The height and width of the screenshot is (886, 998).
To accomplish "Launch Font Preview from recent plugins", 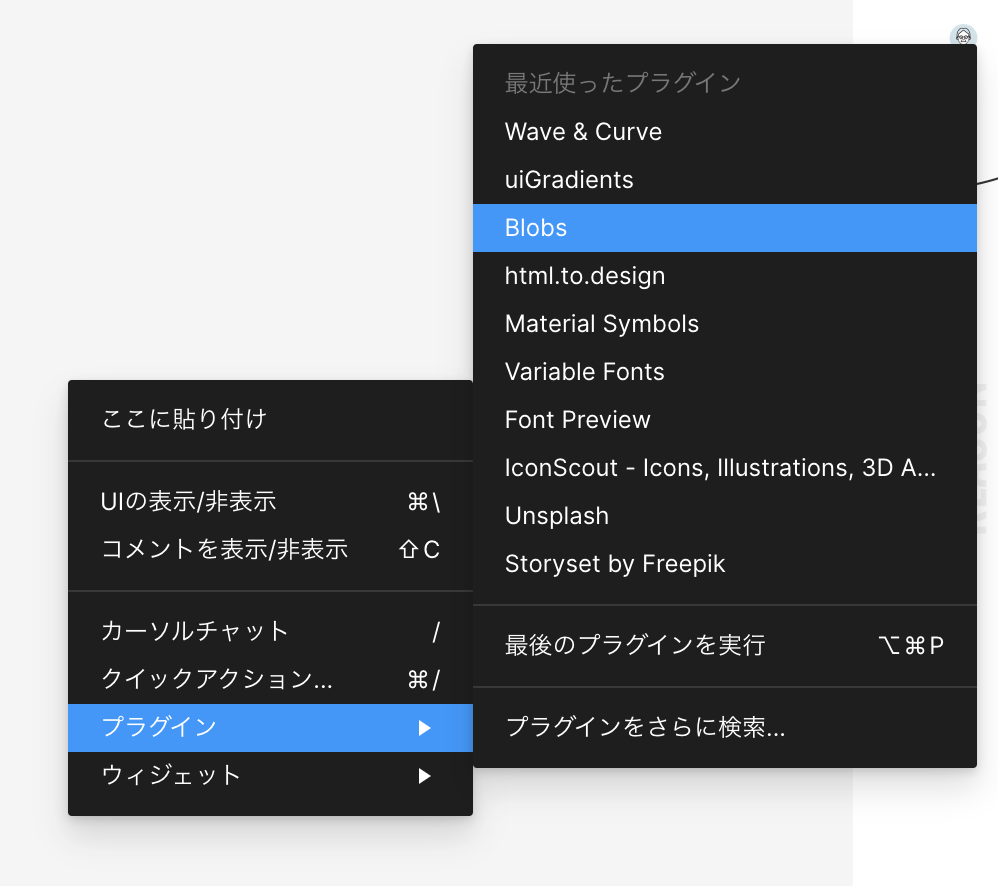I will pos(578,420).
